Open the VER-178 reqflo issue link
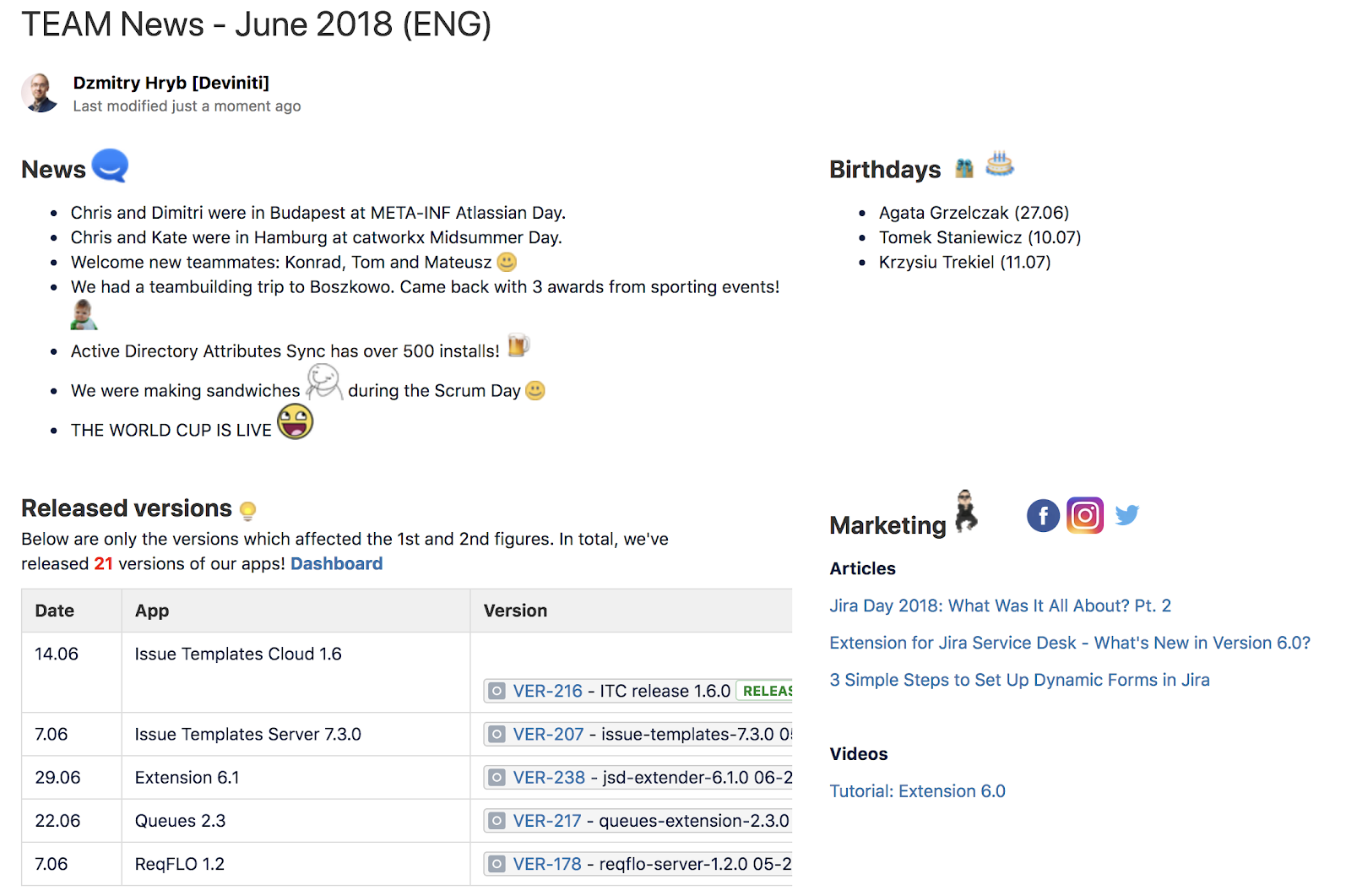The height and width of the screenshot is (896, 1346). tap(547, 864)
